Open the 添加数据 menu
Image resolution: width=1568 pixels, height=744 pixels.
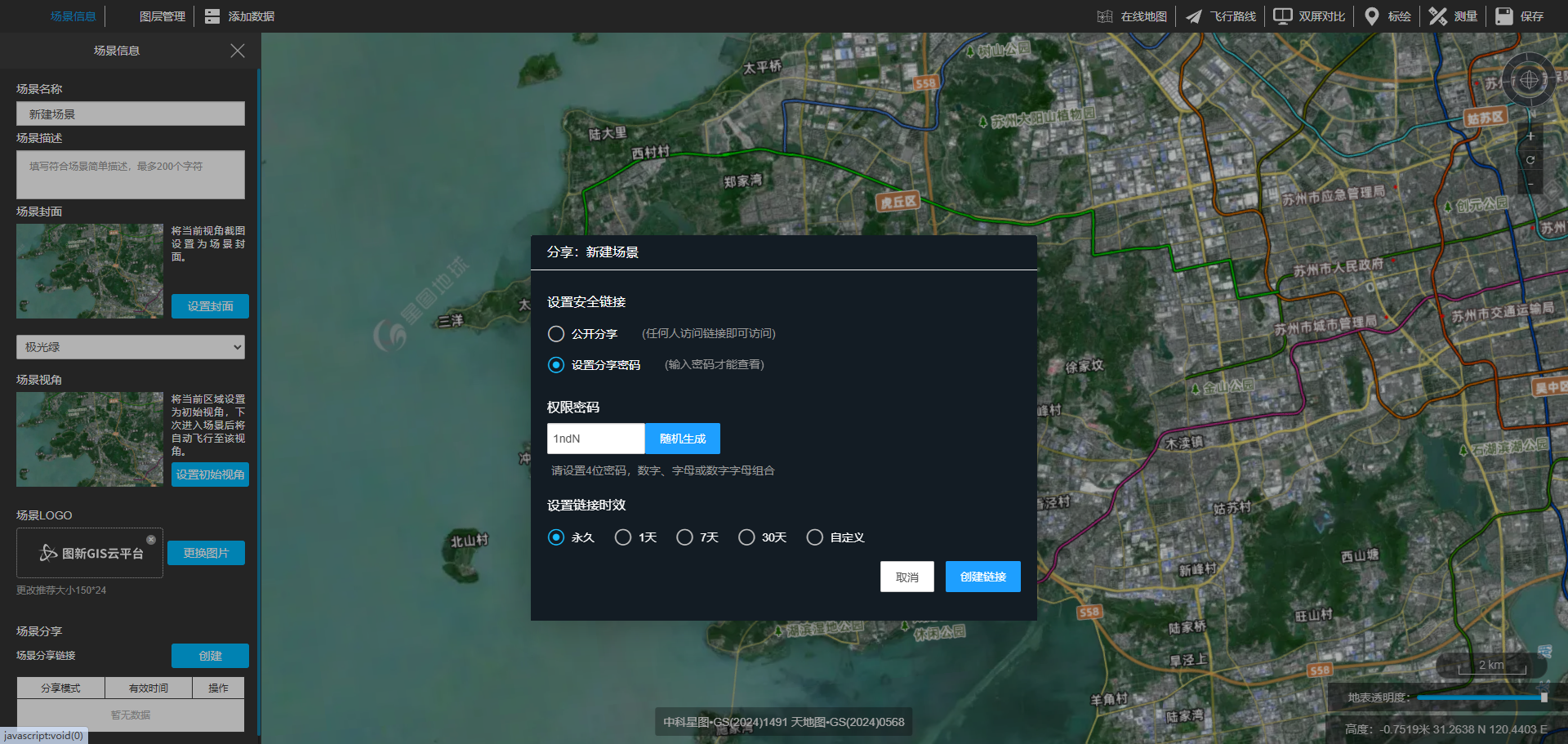pyautogui.click(x=239, y=16)
